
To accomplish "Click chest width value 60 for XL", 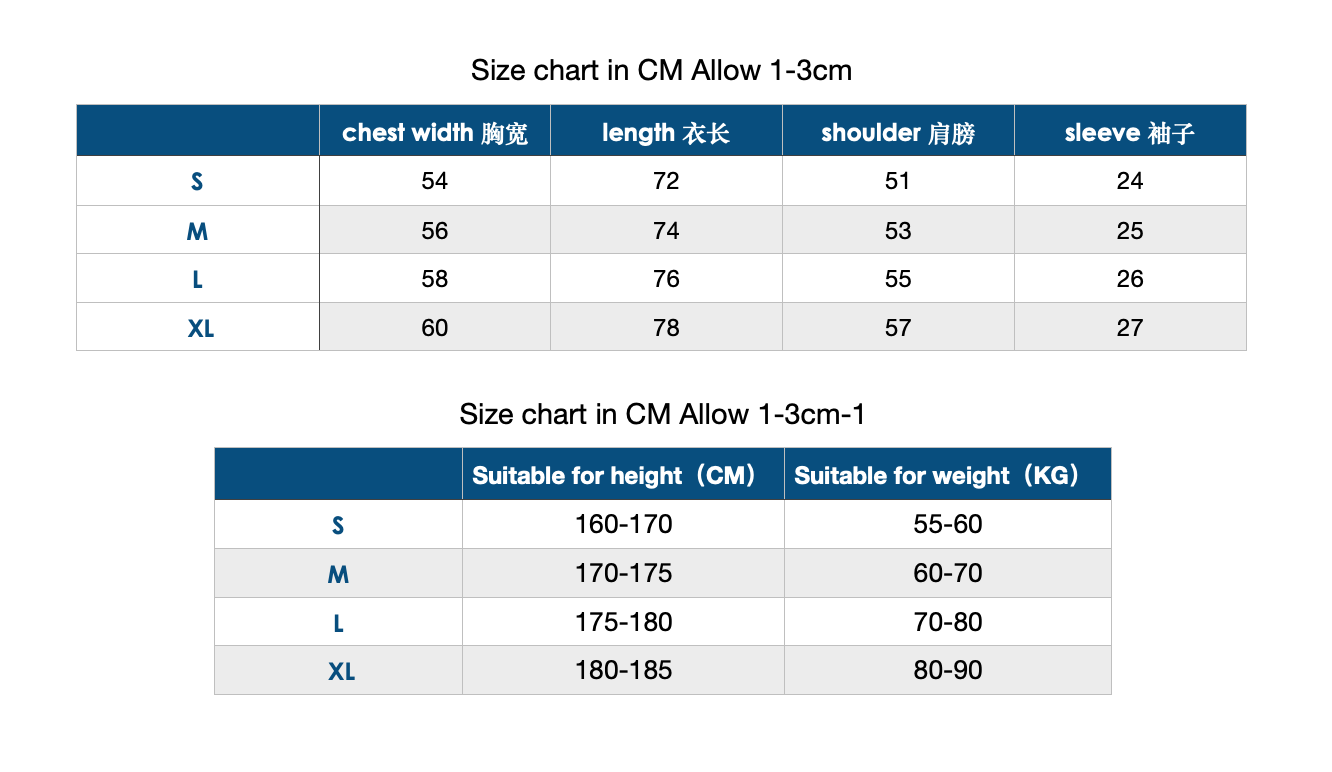I will 435,327.
